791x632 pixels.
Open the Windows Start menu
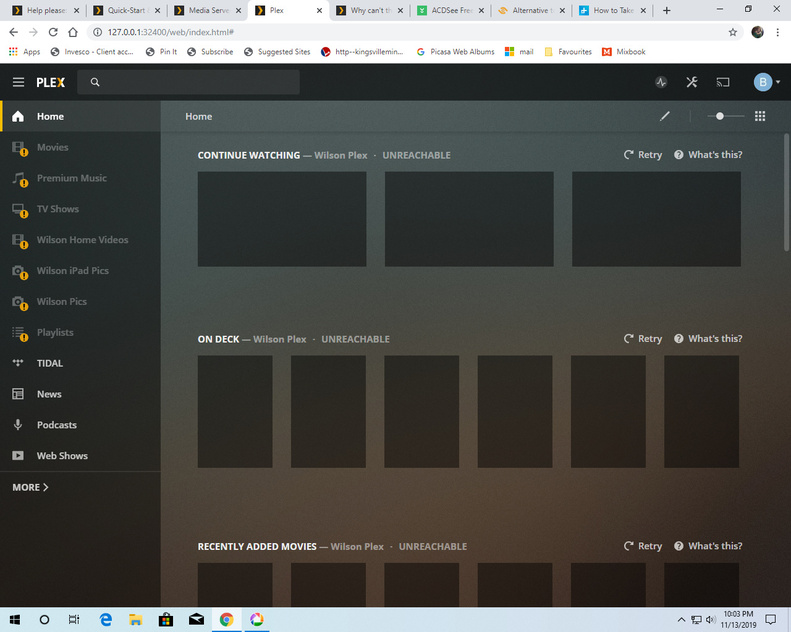pyautogui.click(x=15, y=619)
